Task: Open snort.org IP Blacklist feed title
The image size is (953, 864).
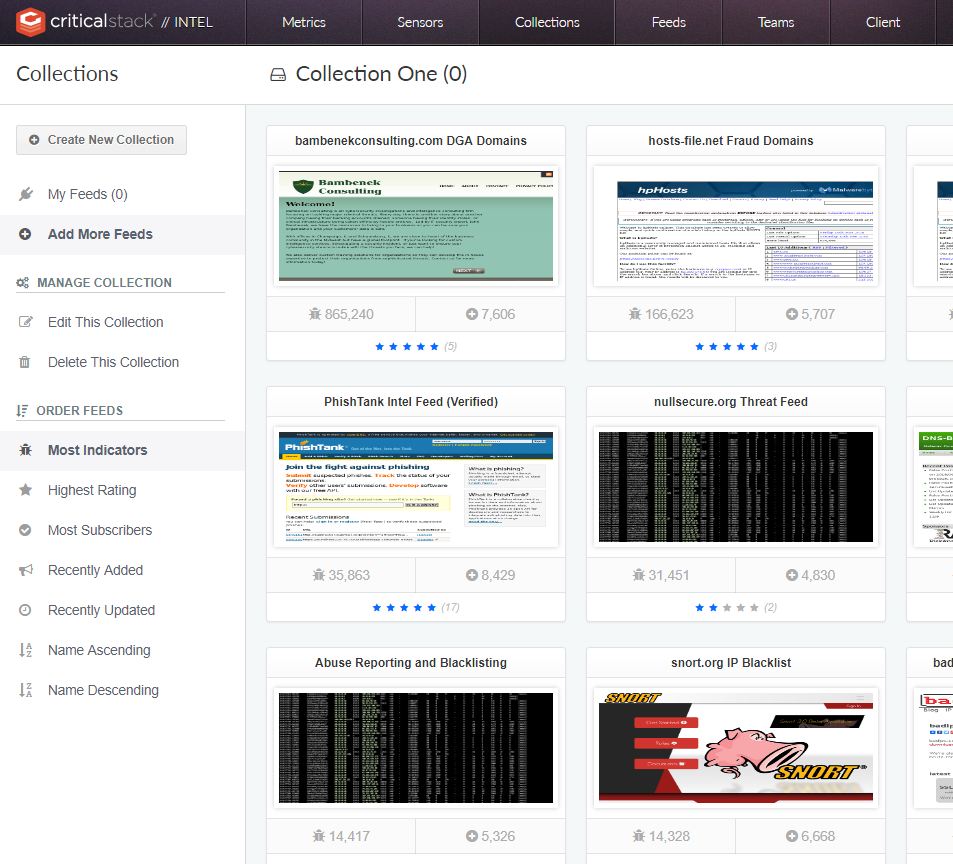Action: (731, 663)
